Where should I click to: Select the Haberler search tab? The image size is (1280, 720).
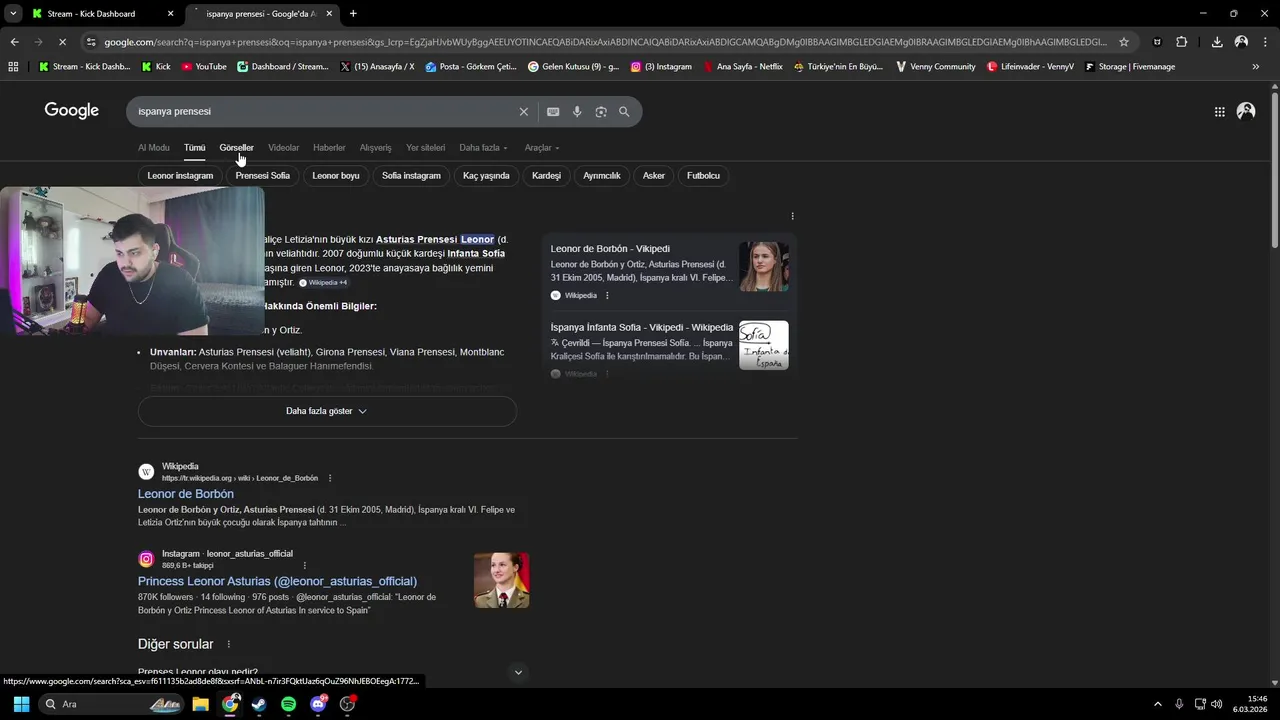(329, 148)
